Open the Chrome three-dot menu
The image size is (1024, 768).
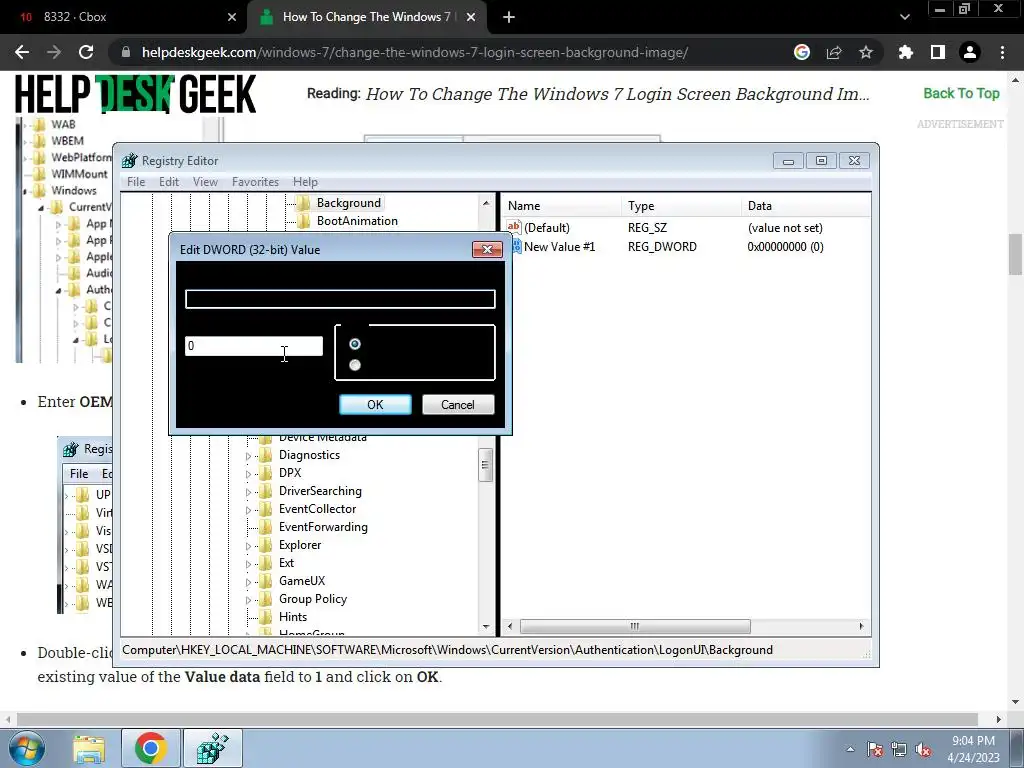[x=1002, y=52]
